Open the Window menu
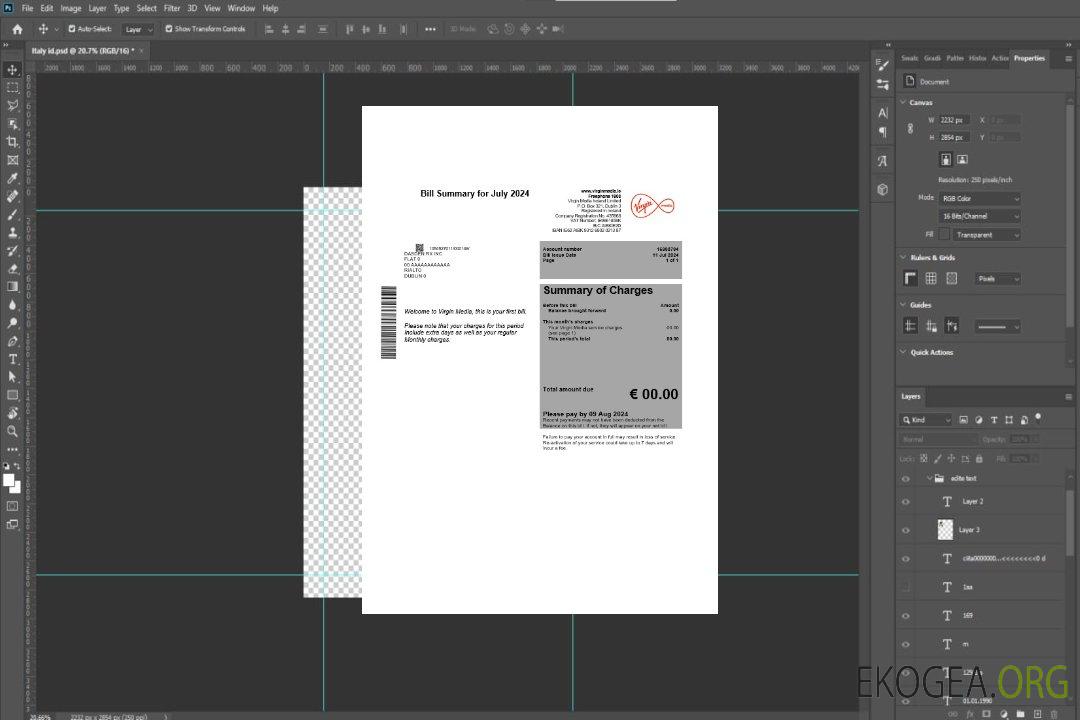 point(241,8)
